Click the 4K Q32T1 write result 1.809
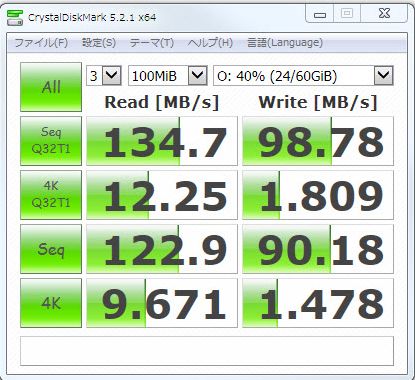This screenshot has height=380, width=415. pos(318,195)
